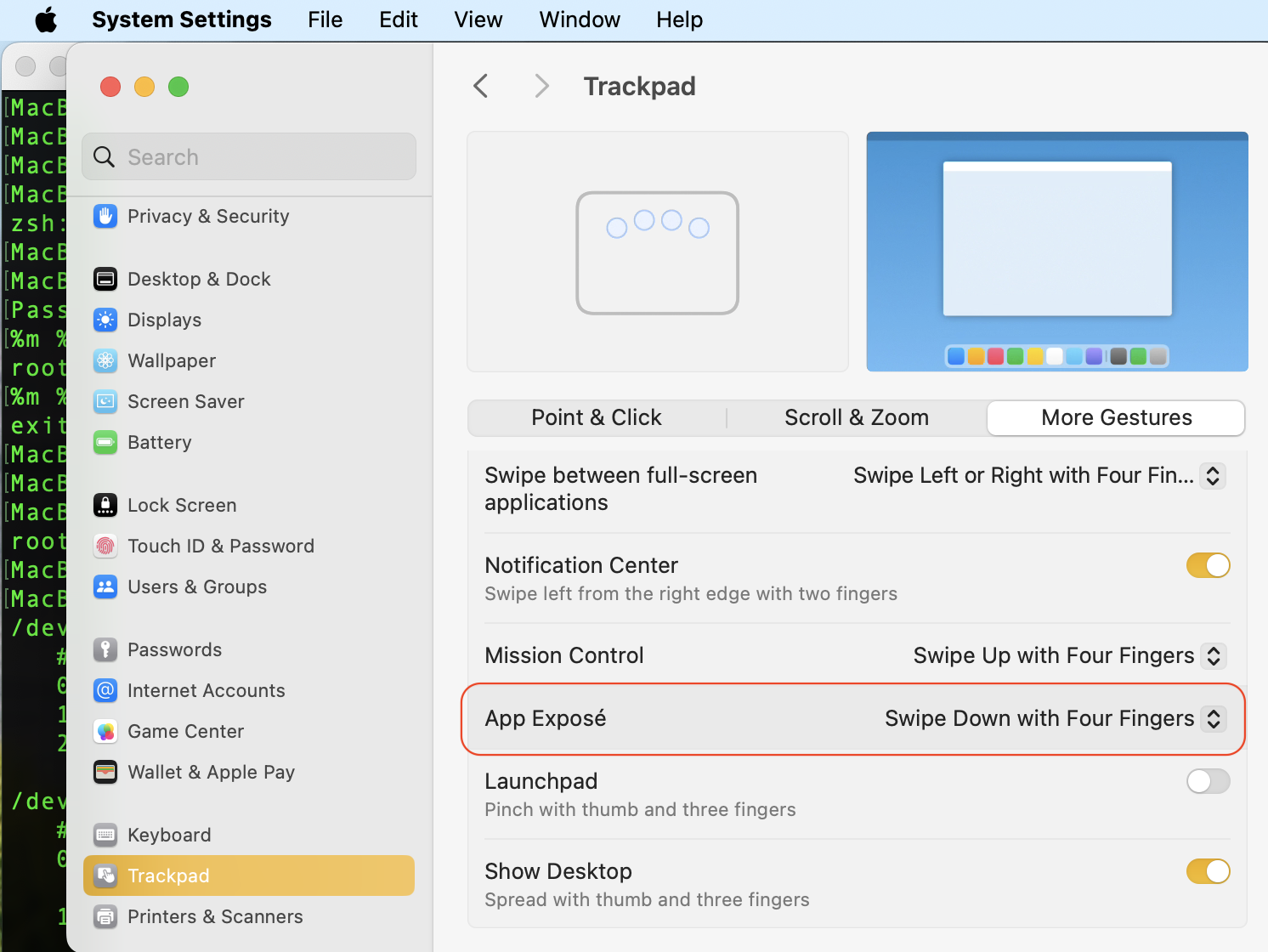Click the Users & Groups people icon

pyautogui.click(x=105, y=586)
